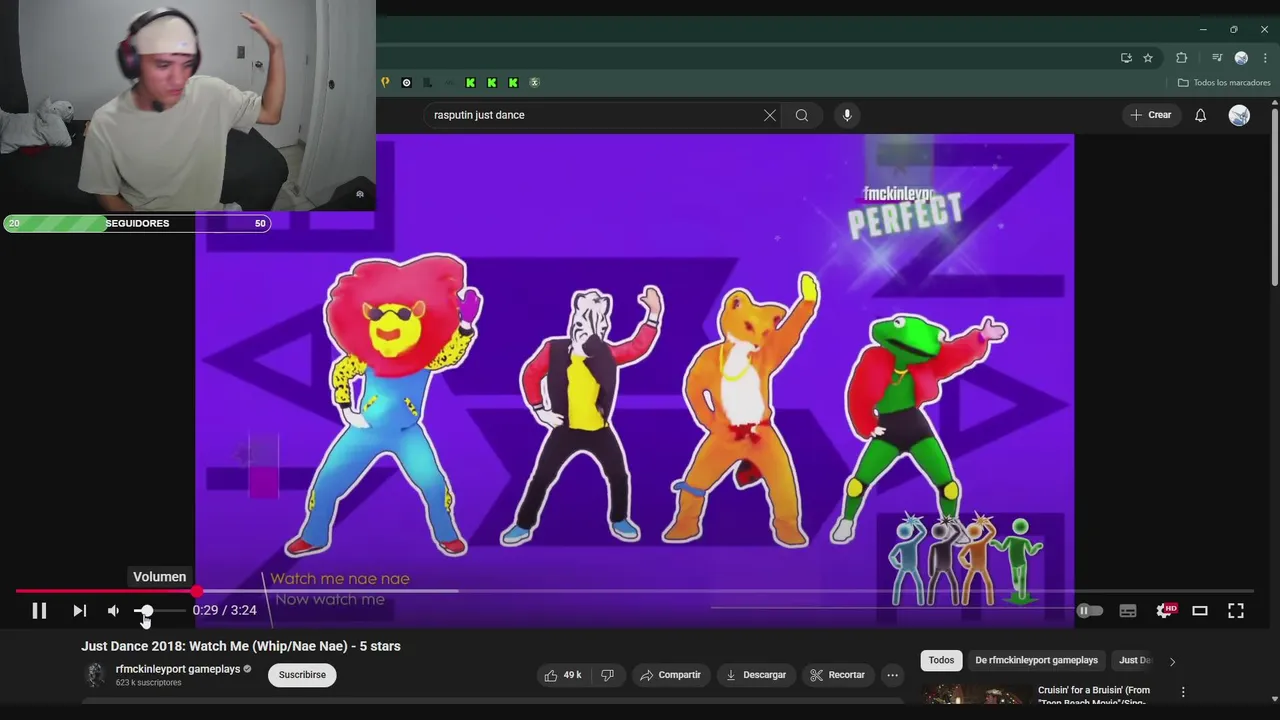Image resolution: width=1280 pixels, height=720 pixels.
Task: Click the Compartir button
Action: [x=671, y=675]
